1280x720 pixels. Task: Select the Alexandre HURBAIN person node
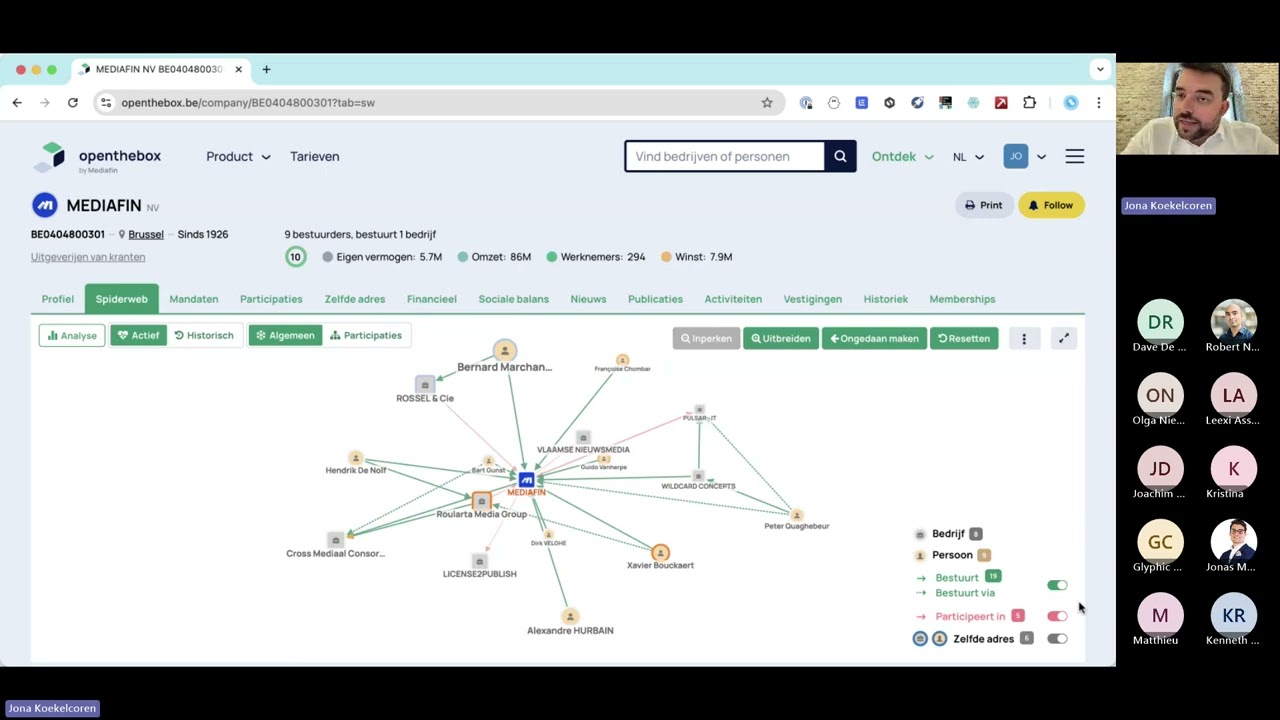(570, 616)
